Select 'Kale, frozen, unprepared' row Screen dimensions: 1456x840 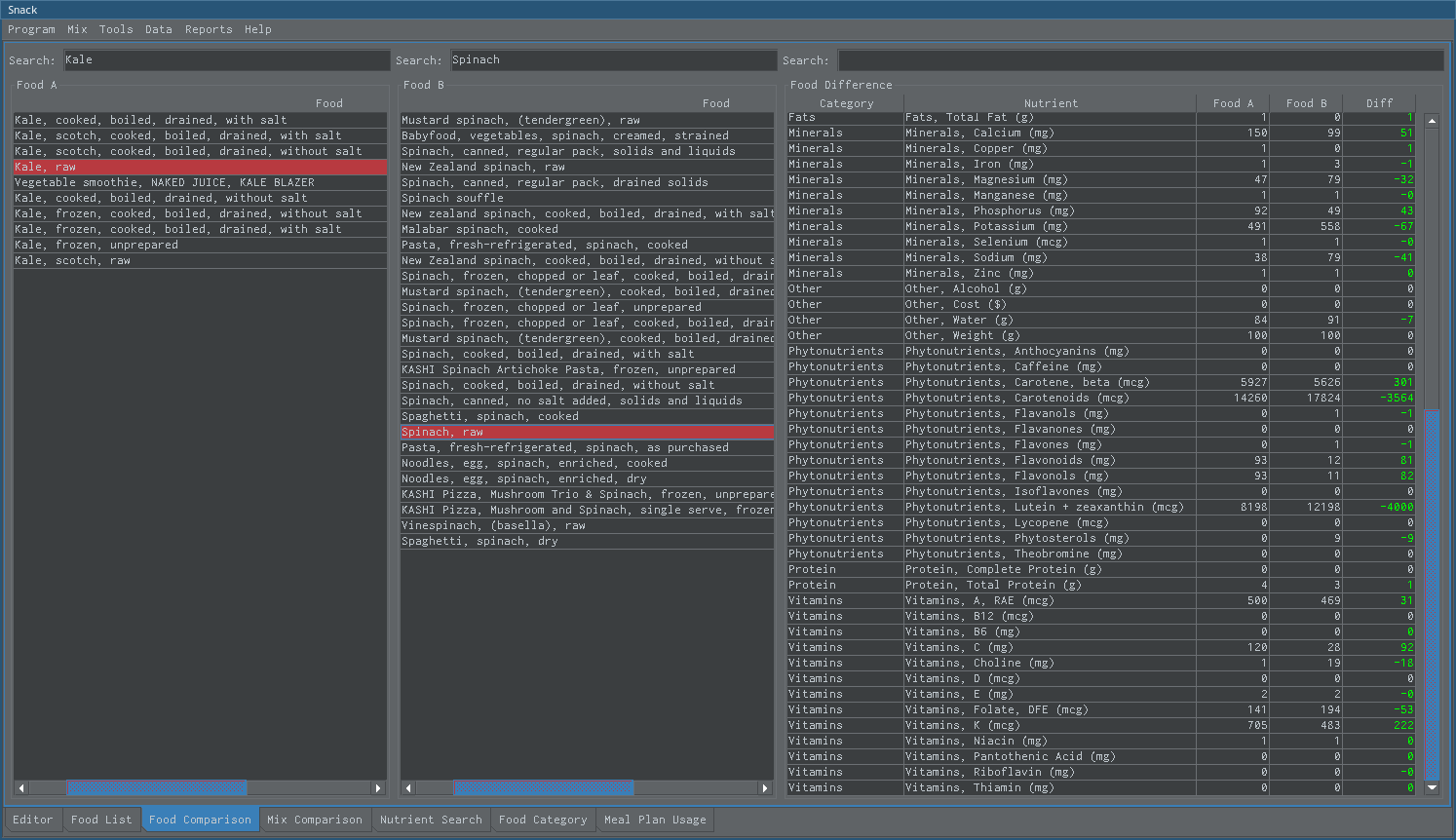coord(200,246)
